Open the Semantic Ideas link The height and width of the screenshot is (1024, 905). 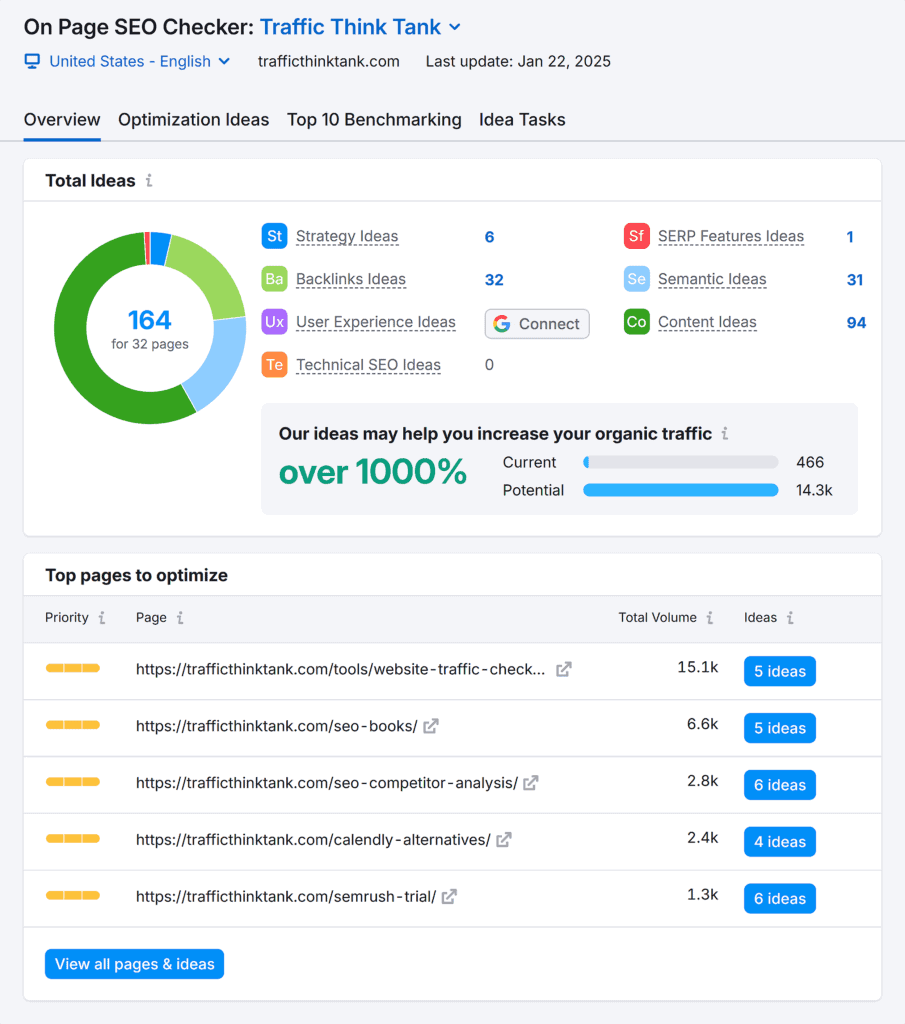(712, 279)
